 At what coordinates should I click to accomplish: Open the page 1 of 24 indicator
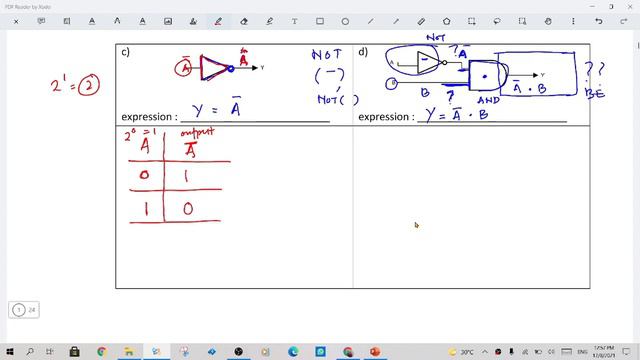[x=24, y=310]
